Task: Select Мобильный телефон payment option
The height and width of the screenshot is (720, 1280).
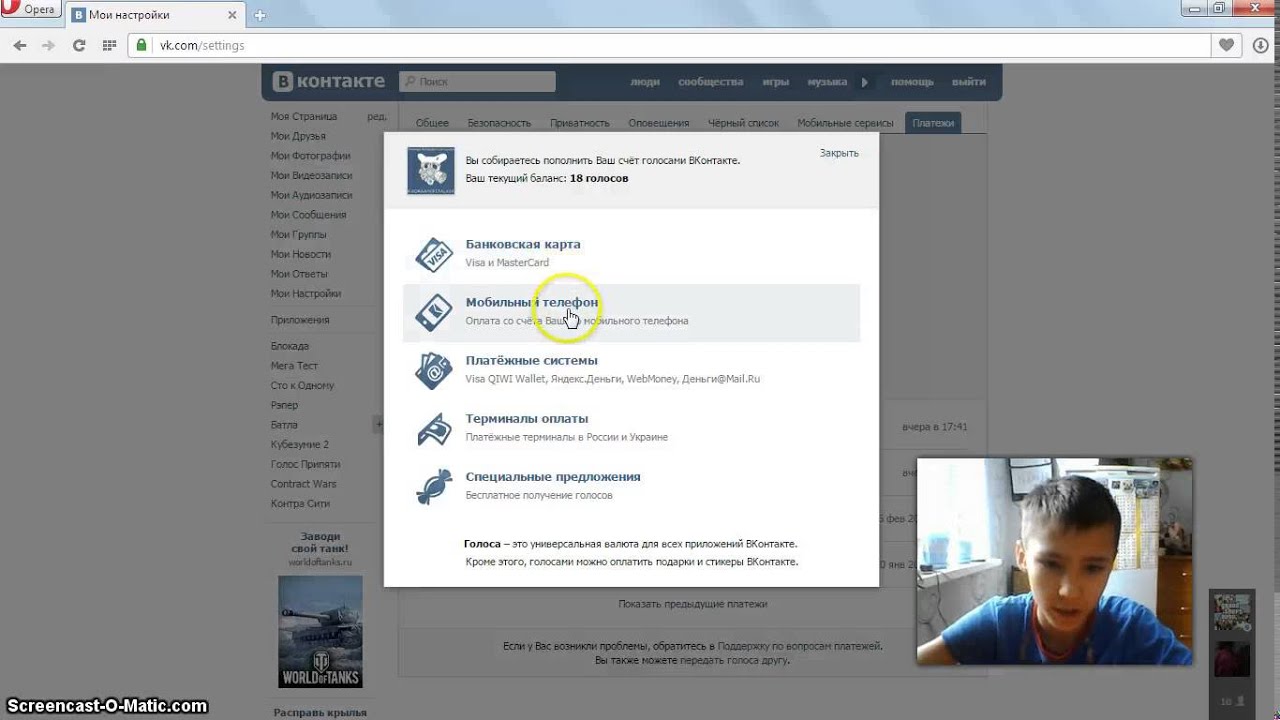Action: 631,312
